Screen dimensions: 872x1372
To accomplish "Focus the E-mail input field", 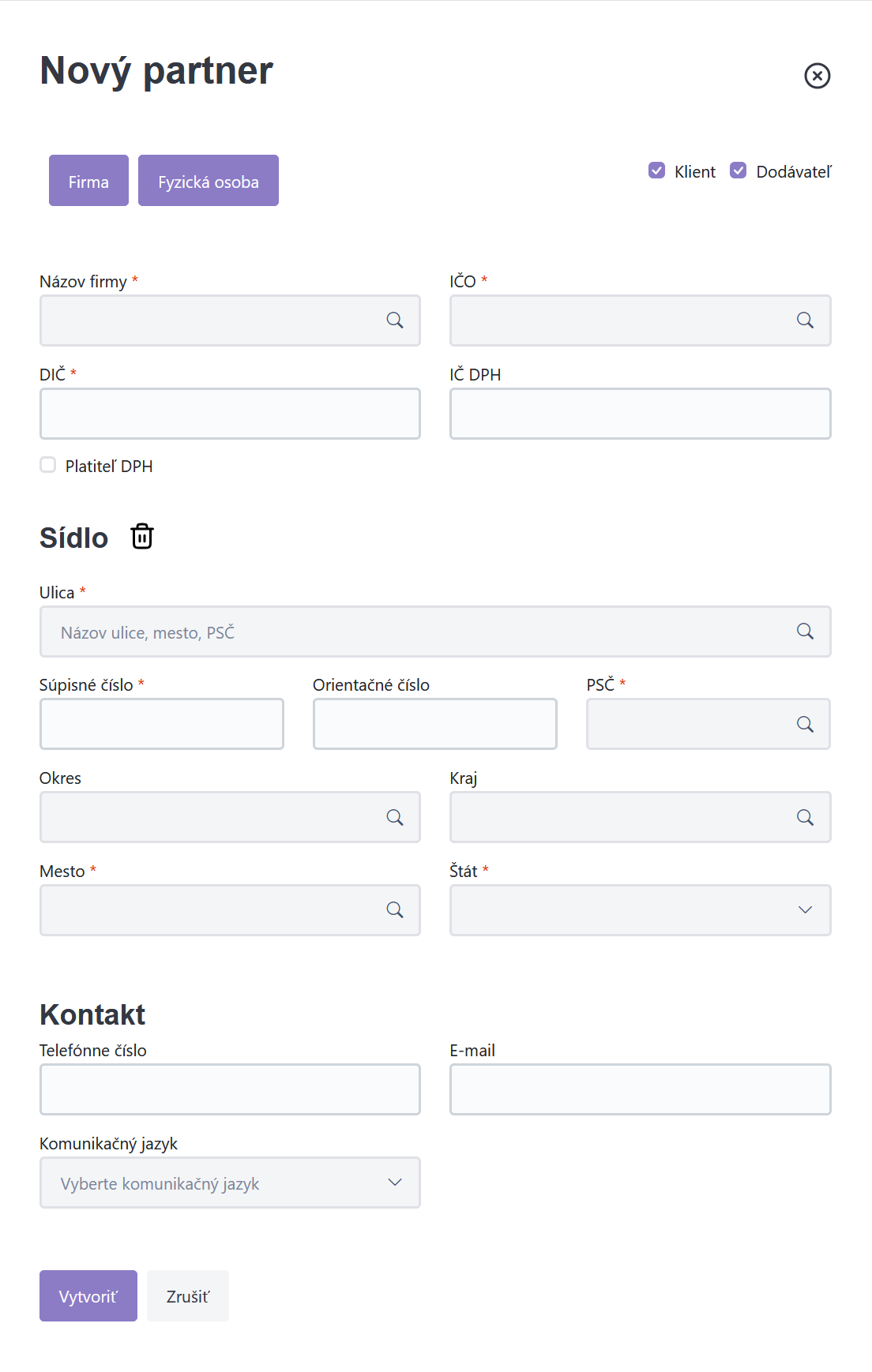I will pos(640,1089).
